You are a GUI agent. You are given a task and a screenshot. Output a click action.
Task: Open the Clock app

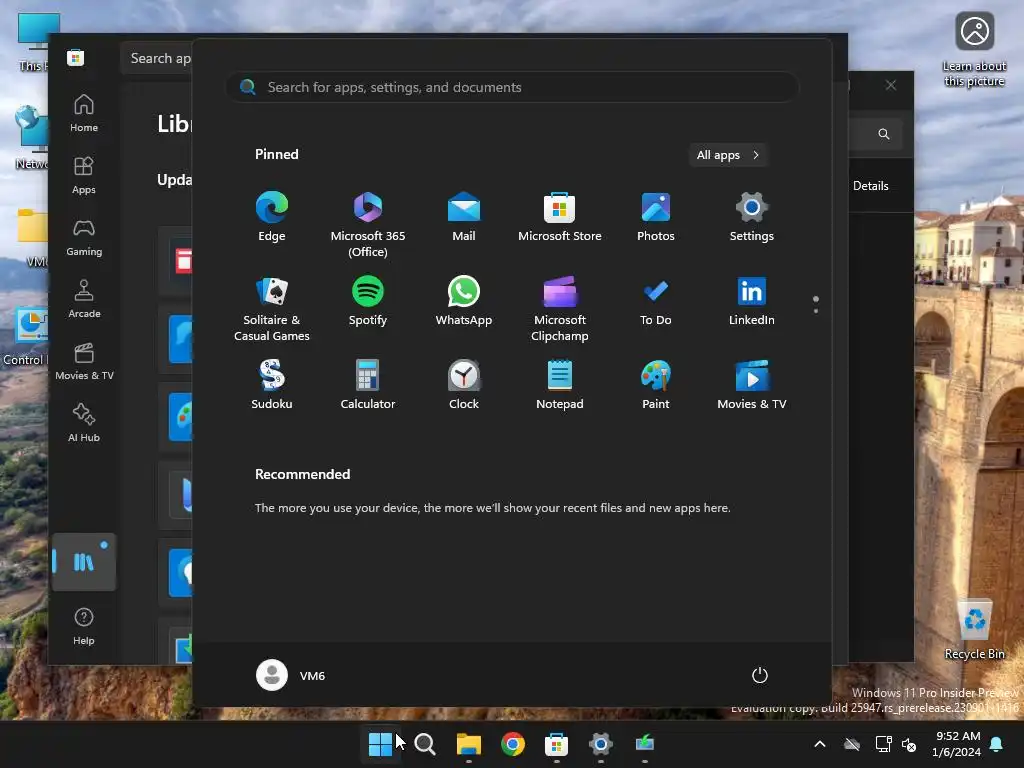coord(464,385)
